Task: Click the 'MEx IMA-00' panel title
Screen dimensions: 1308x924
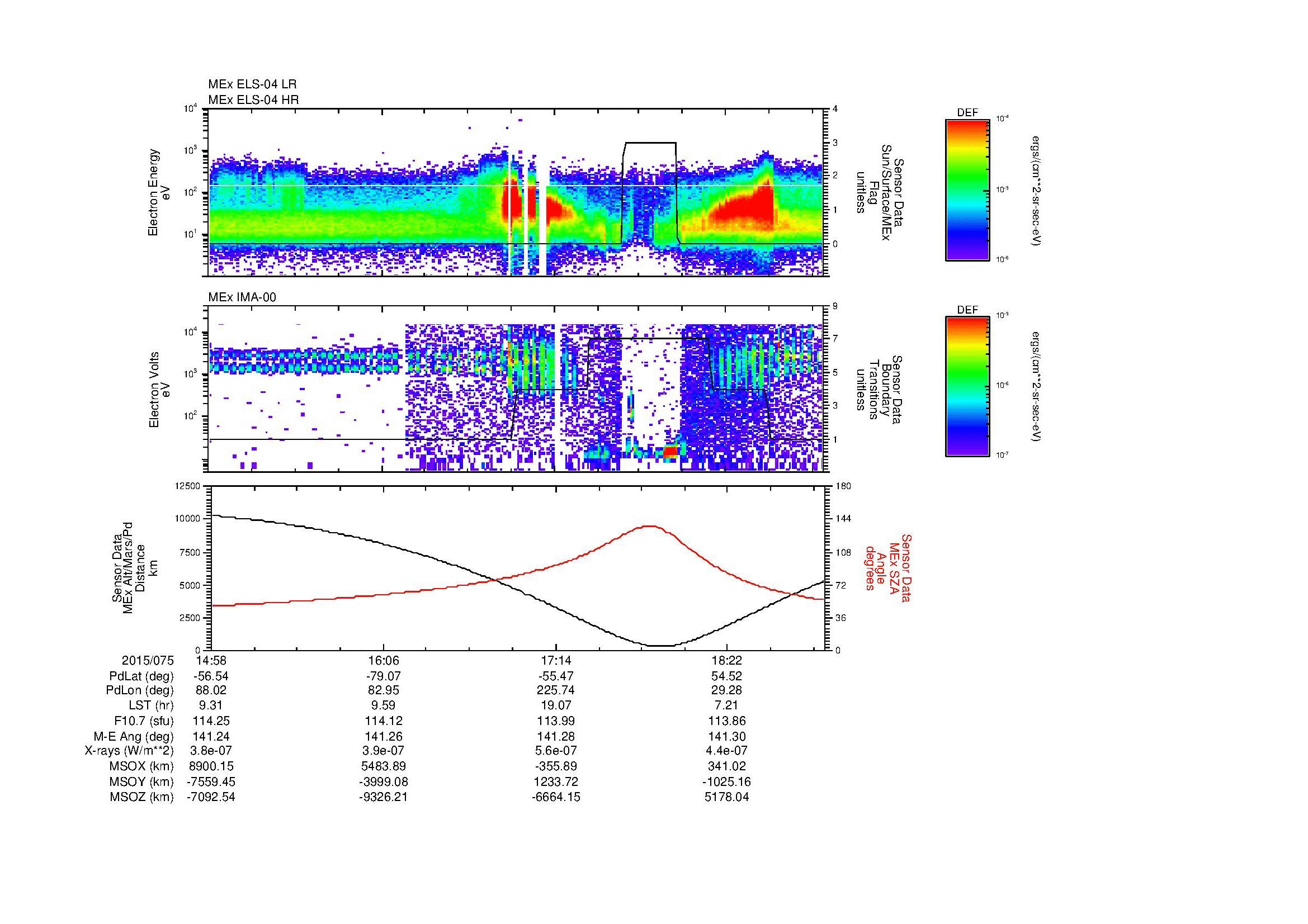Action: point(242,297)
